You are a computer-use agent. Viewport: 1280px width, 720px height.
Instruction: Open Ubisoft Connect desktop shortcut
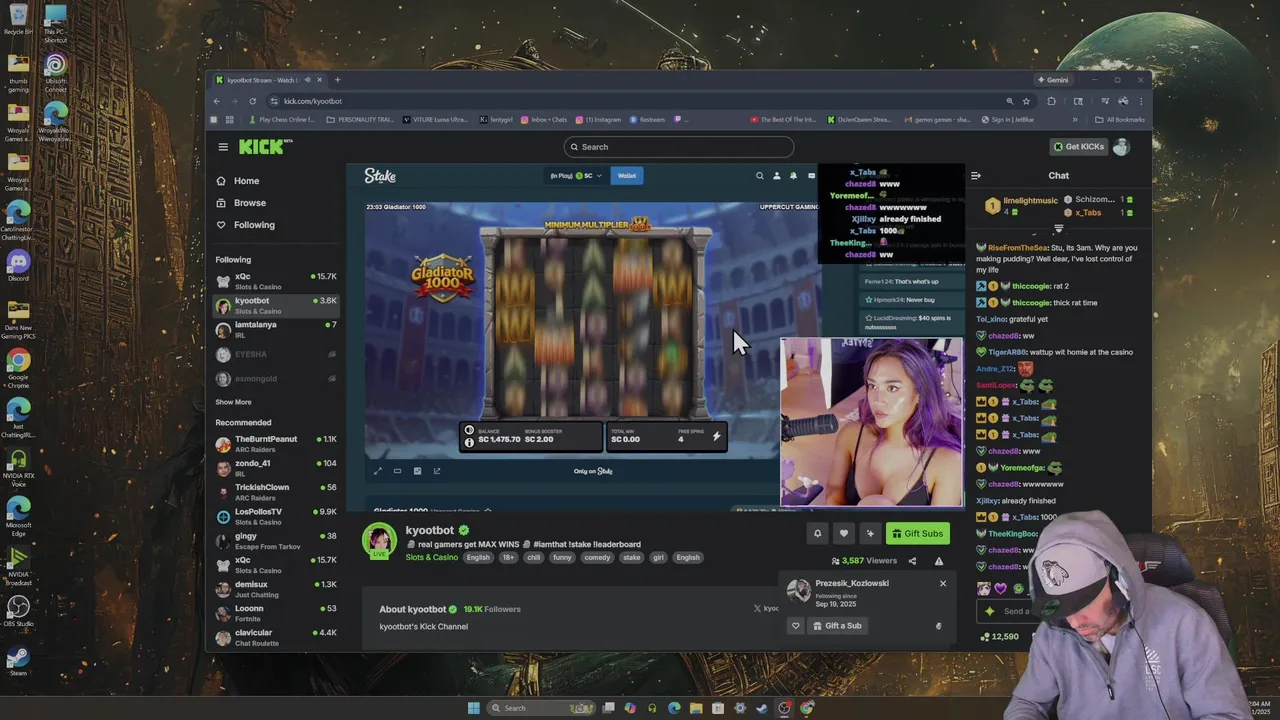55,71
